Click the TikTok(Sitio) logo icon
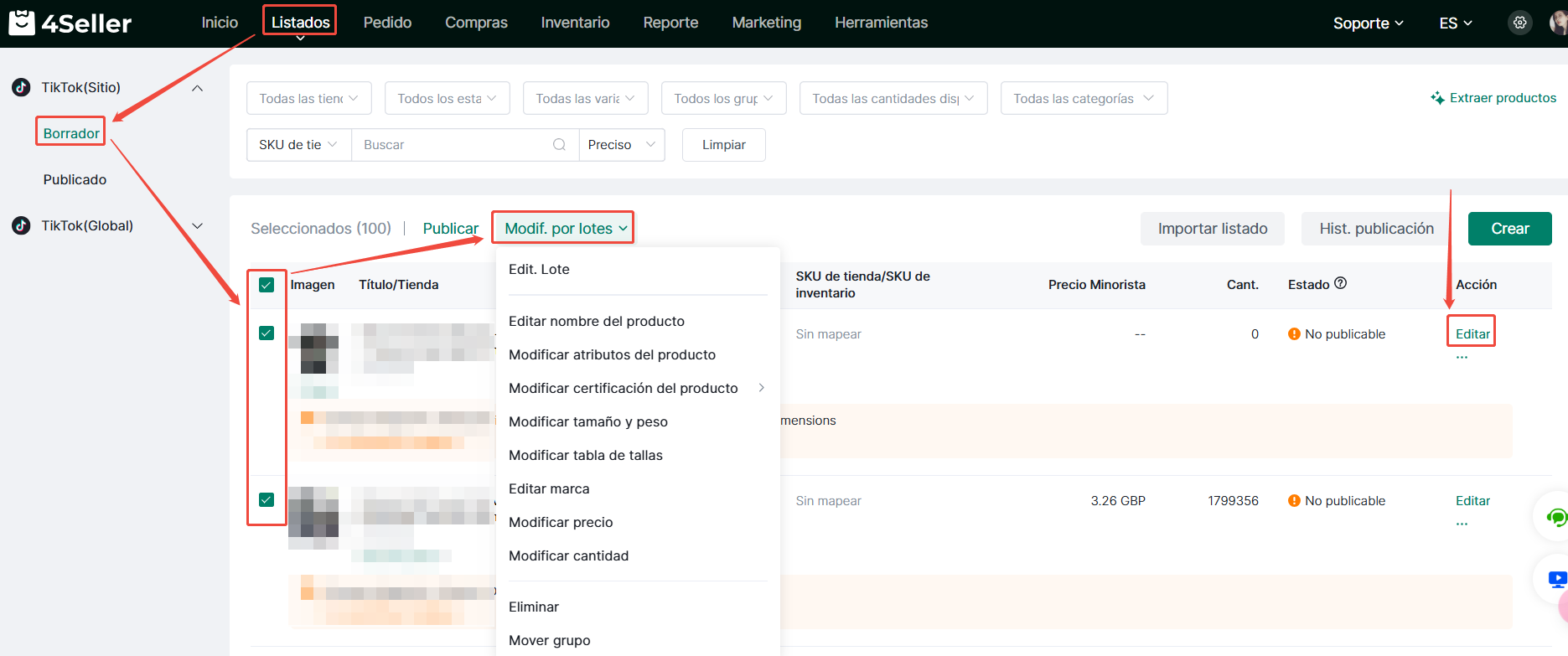Image resolution: width=1568 pixels, height=656 pixels. point(21,87)
